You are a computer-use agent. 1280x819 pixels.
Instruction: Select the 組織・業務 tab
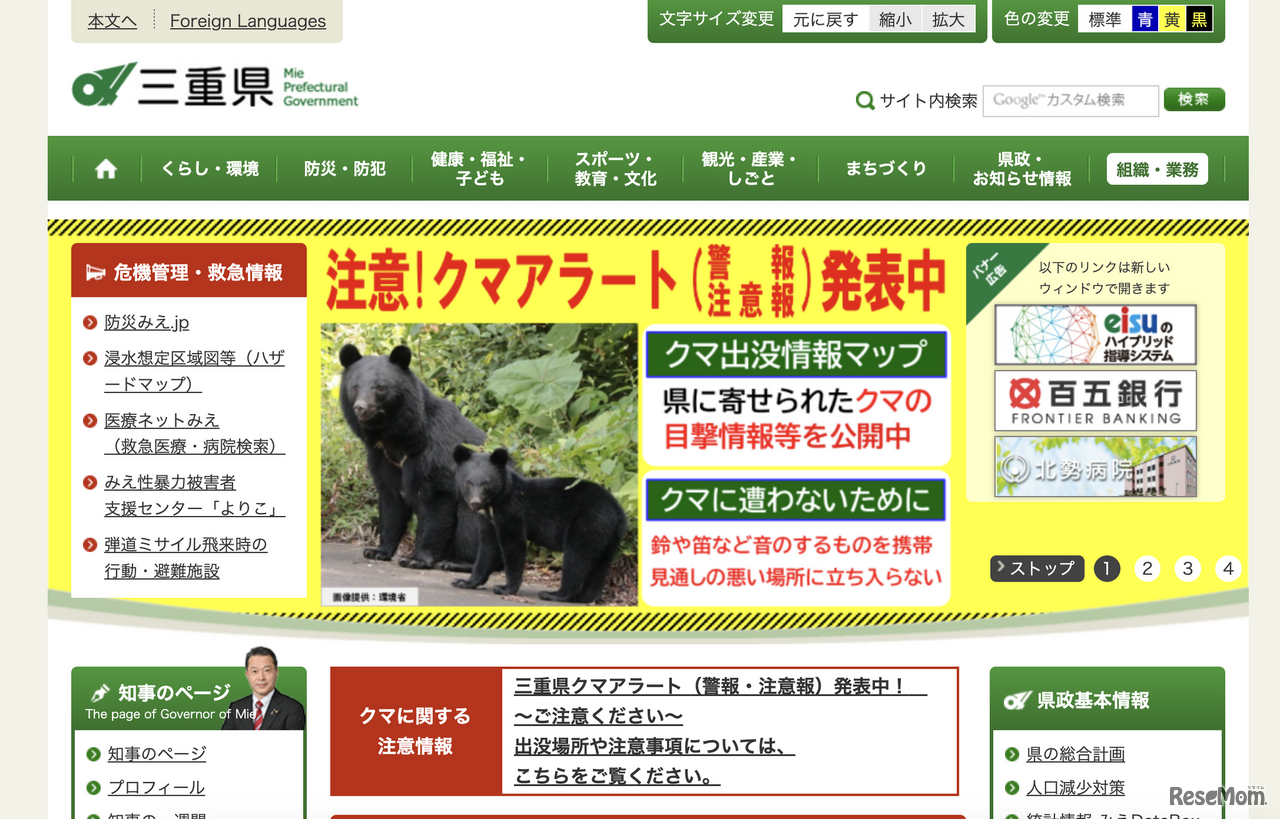click(1157, 168)
